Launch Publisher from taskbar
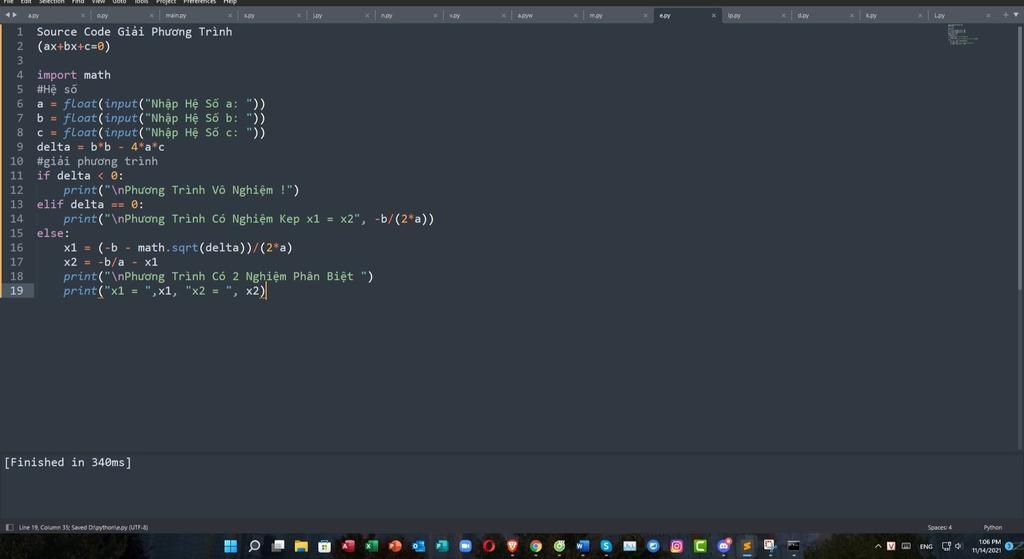 (442, 546)
